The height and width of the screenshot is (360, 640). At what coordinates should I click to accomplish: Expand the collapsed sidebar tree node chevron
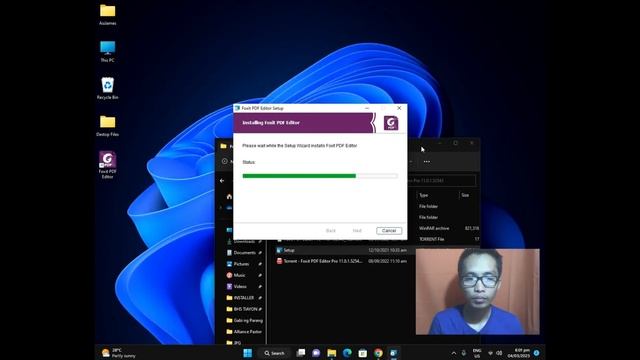click(221, 207)
